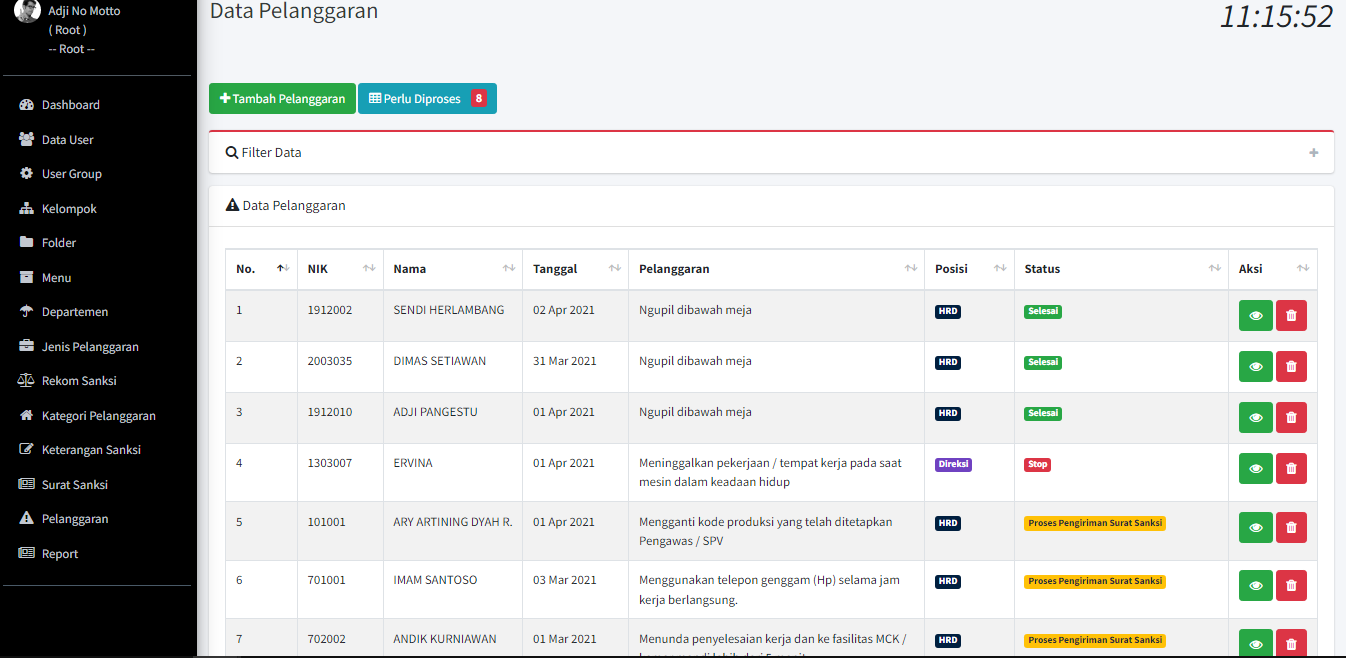Click the Tambah Pelanggaran button
The height and width of the screenshot is (658, 1346).
click(282, 99)
